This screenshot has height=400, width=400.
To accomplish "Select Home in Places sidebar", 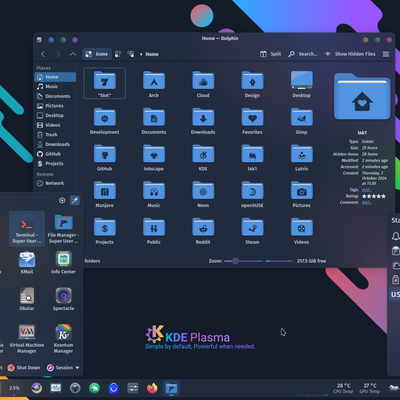I will pyautogui.click(x=55, y=77).
